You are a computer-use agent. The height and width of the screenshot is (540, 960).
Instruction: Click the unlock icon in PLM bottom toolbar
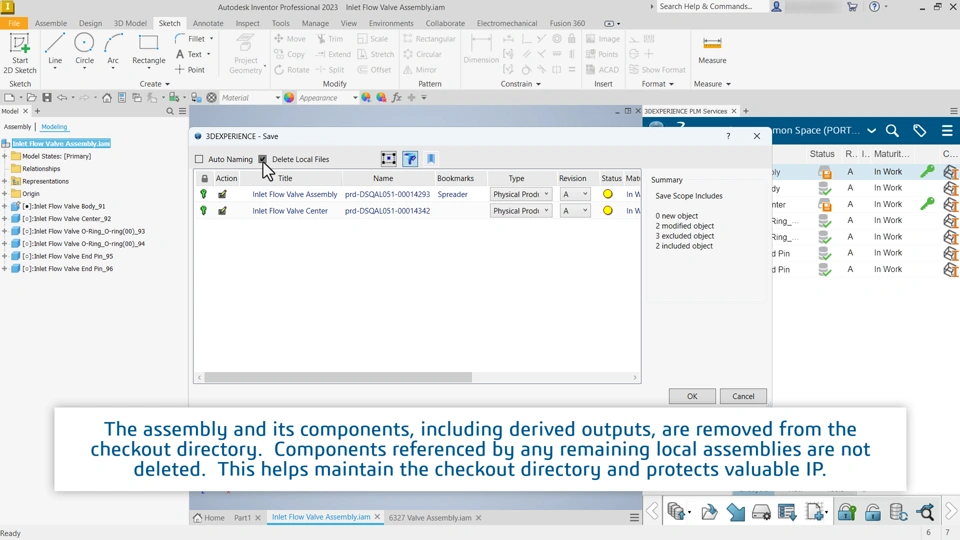click(872, 512)
